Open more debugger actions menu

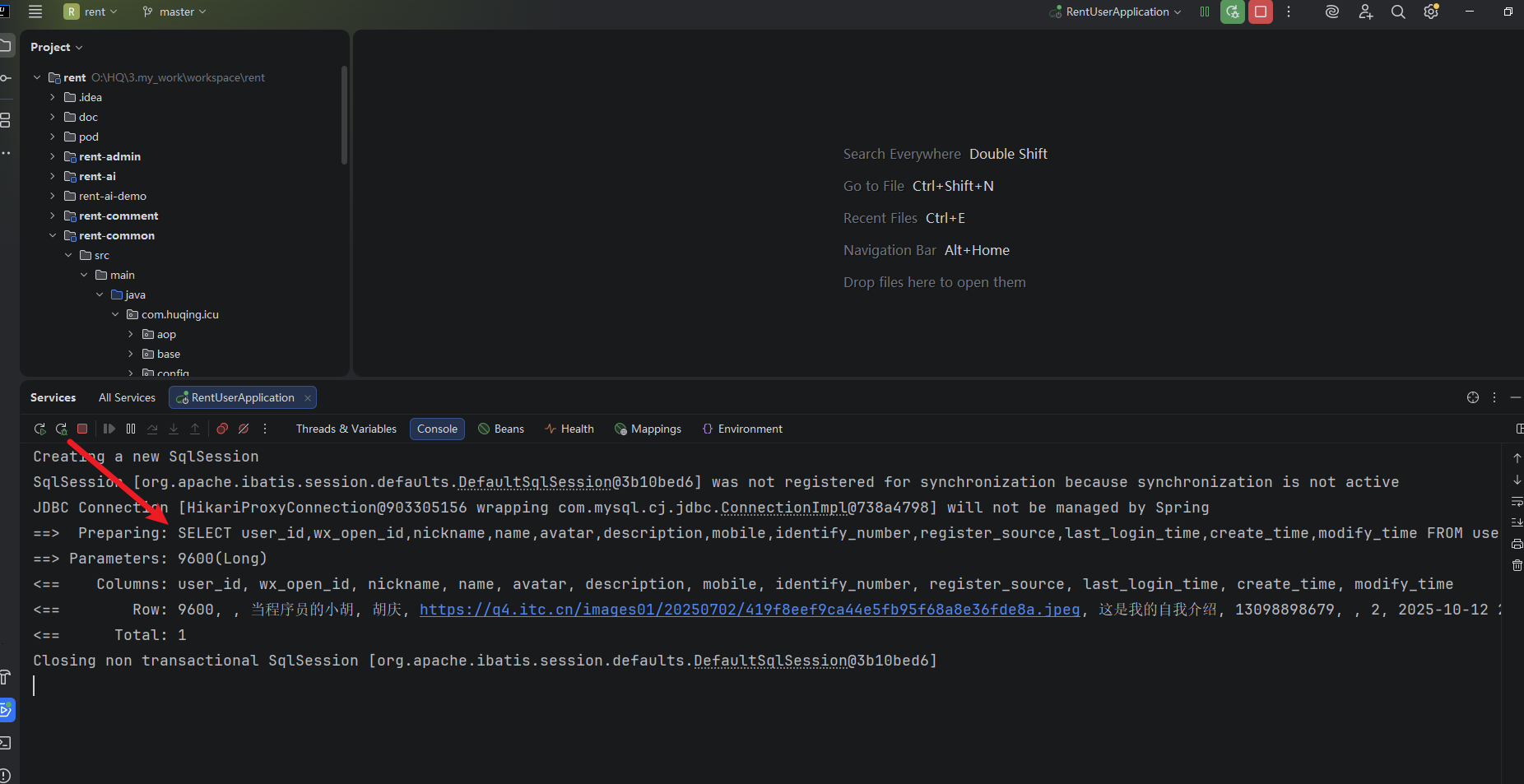pos(265,429)
